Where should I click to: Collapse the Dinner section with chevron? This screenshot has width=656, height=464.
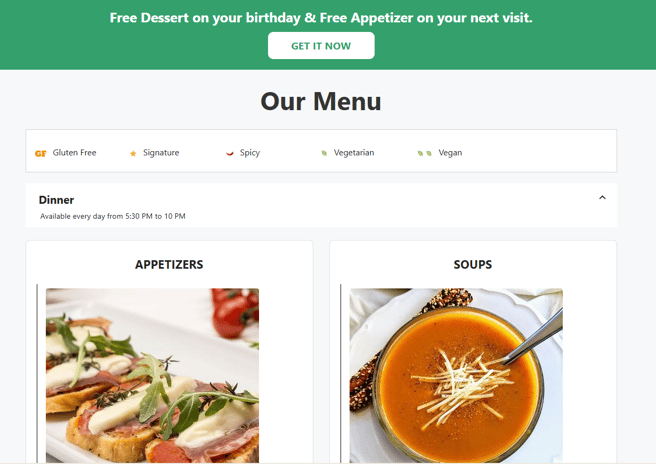[602, 197]
